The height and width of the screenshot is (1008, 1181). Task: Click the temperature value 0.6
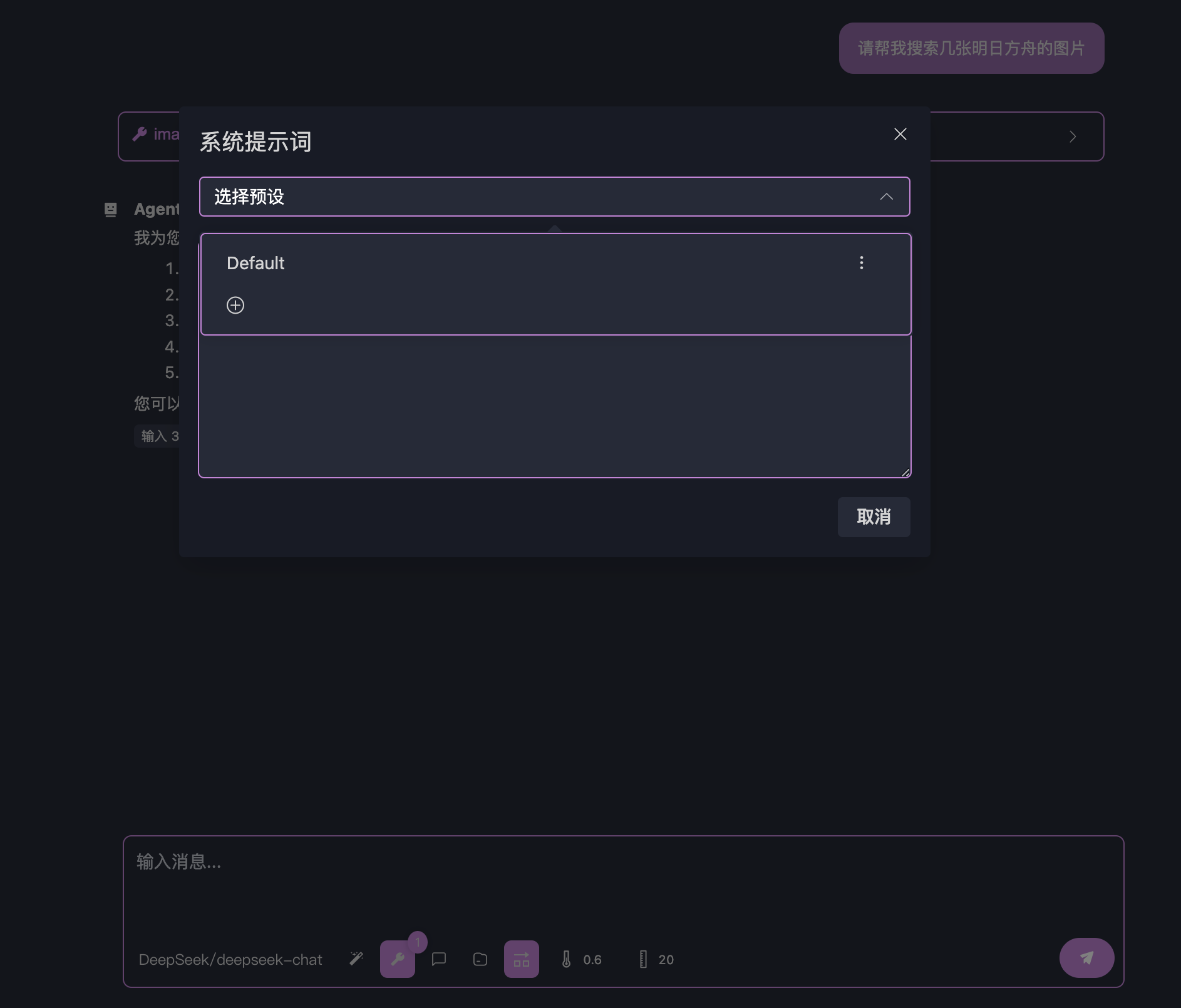click(592, 959)
